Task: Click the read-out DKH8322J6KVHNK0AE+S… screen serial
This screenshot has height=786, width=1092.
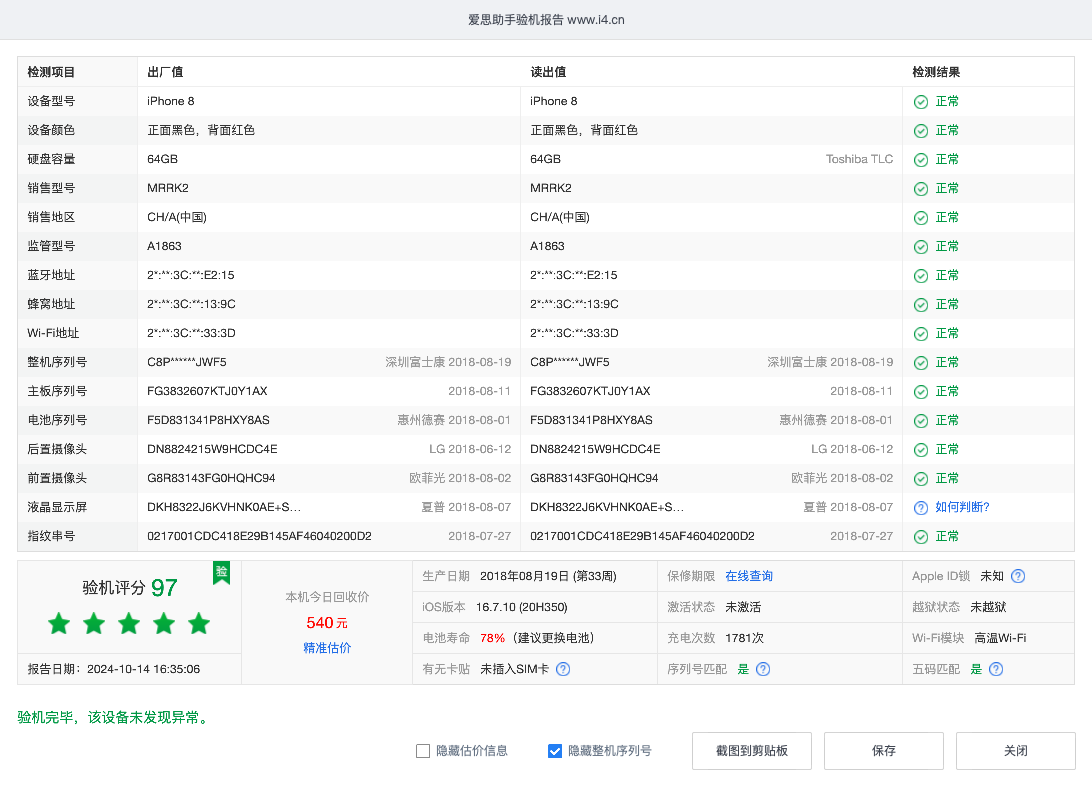Action: pyautogui.click(x=607, y=508)
